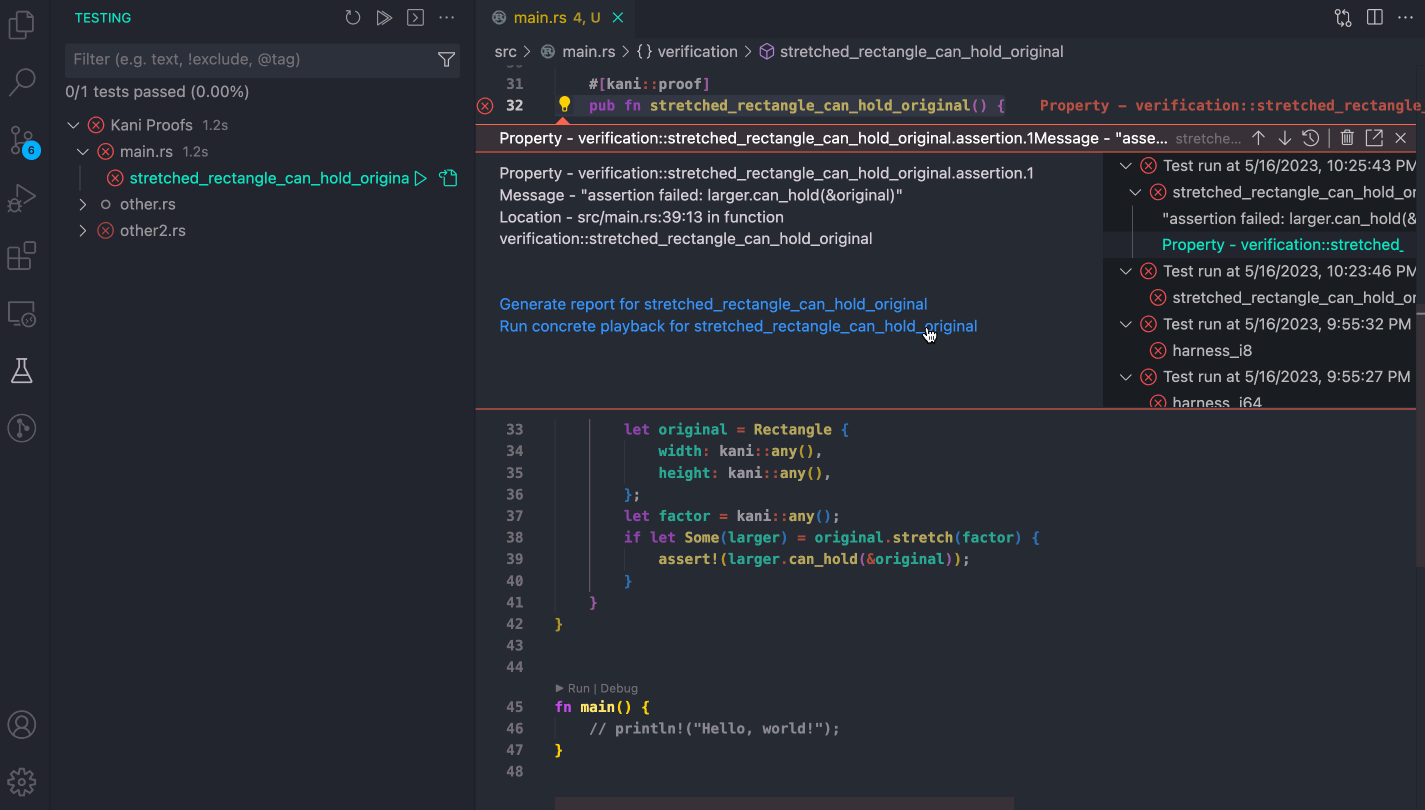Select the Testing flask icon
1425x810 pixels.
pos(22,371)
